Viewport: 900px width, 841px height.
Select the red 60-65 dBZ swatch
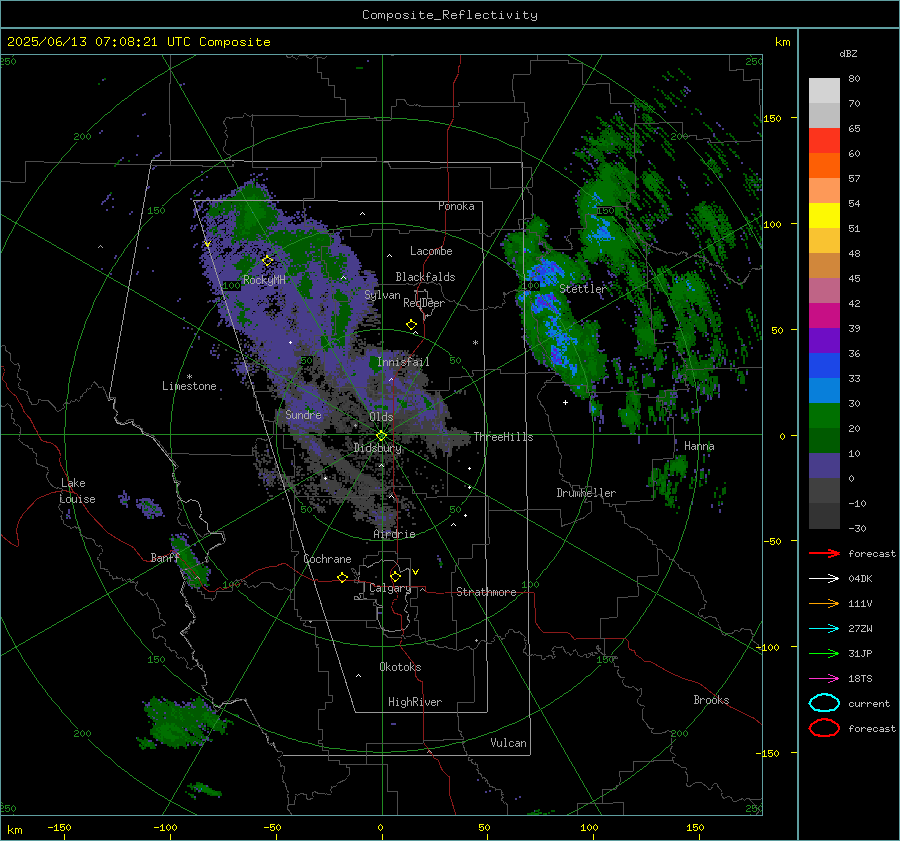click(x=824, y=141)
